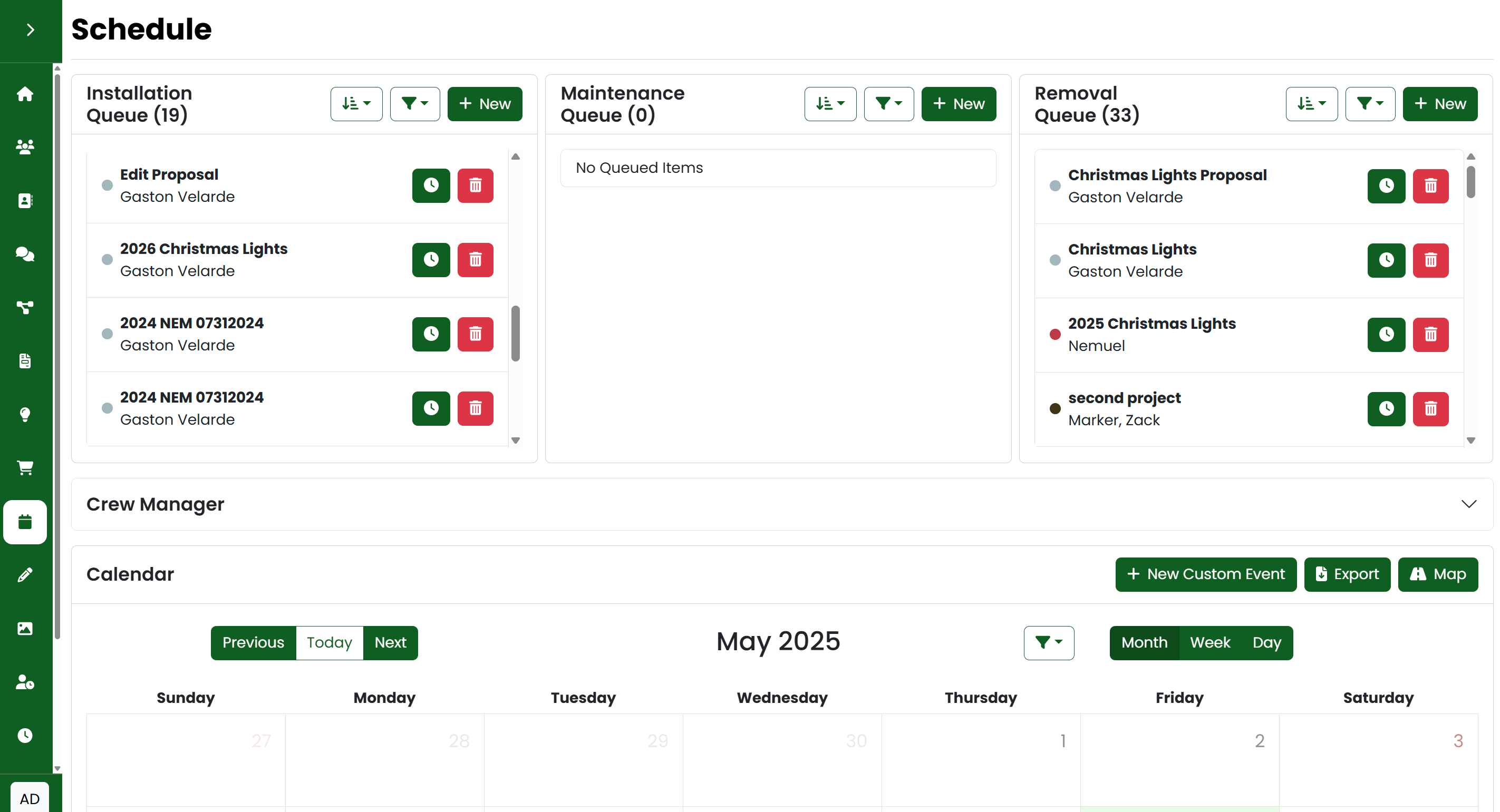1500x812 pixels.
Task: Go to Next month
Action: (x=391, y=643)
